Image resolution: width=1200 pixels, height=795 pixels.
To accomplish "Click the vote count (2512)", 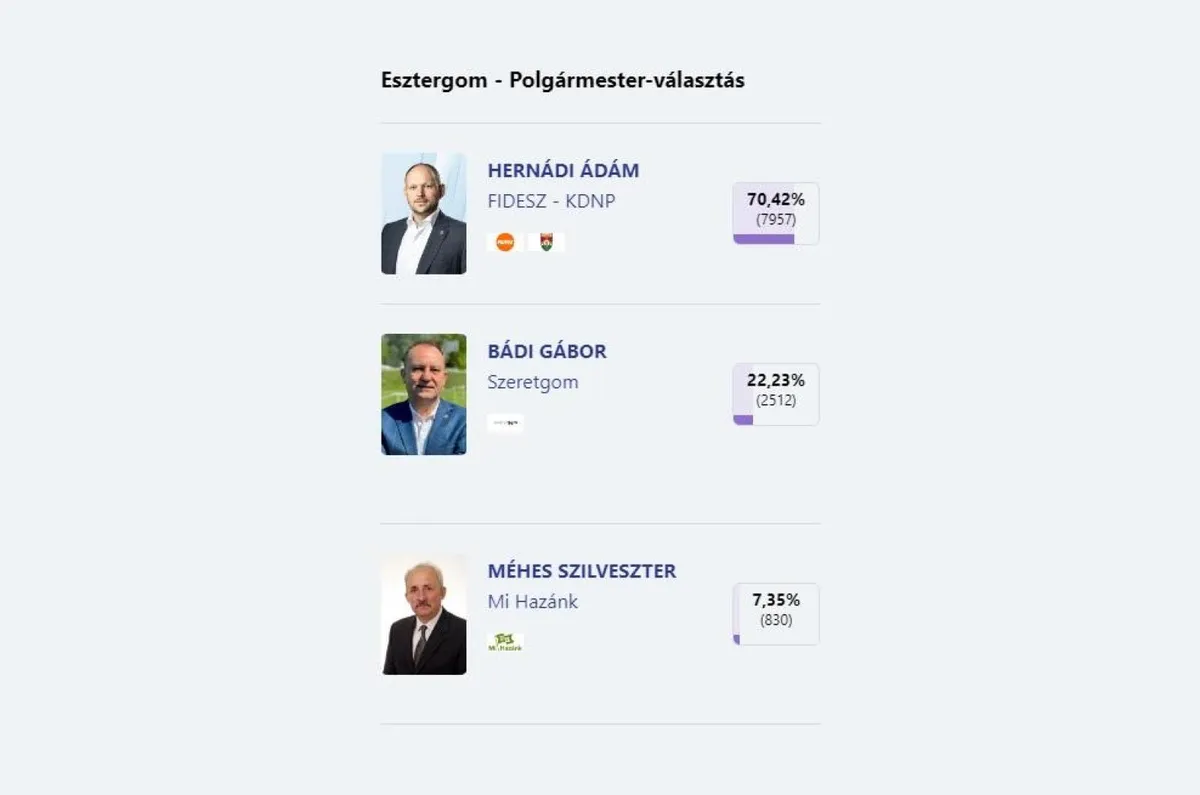I will 776,400.
